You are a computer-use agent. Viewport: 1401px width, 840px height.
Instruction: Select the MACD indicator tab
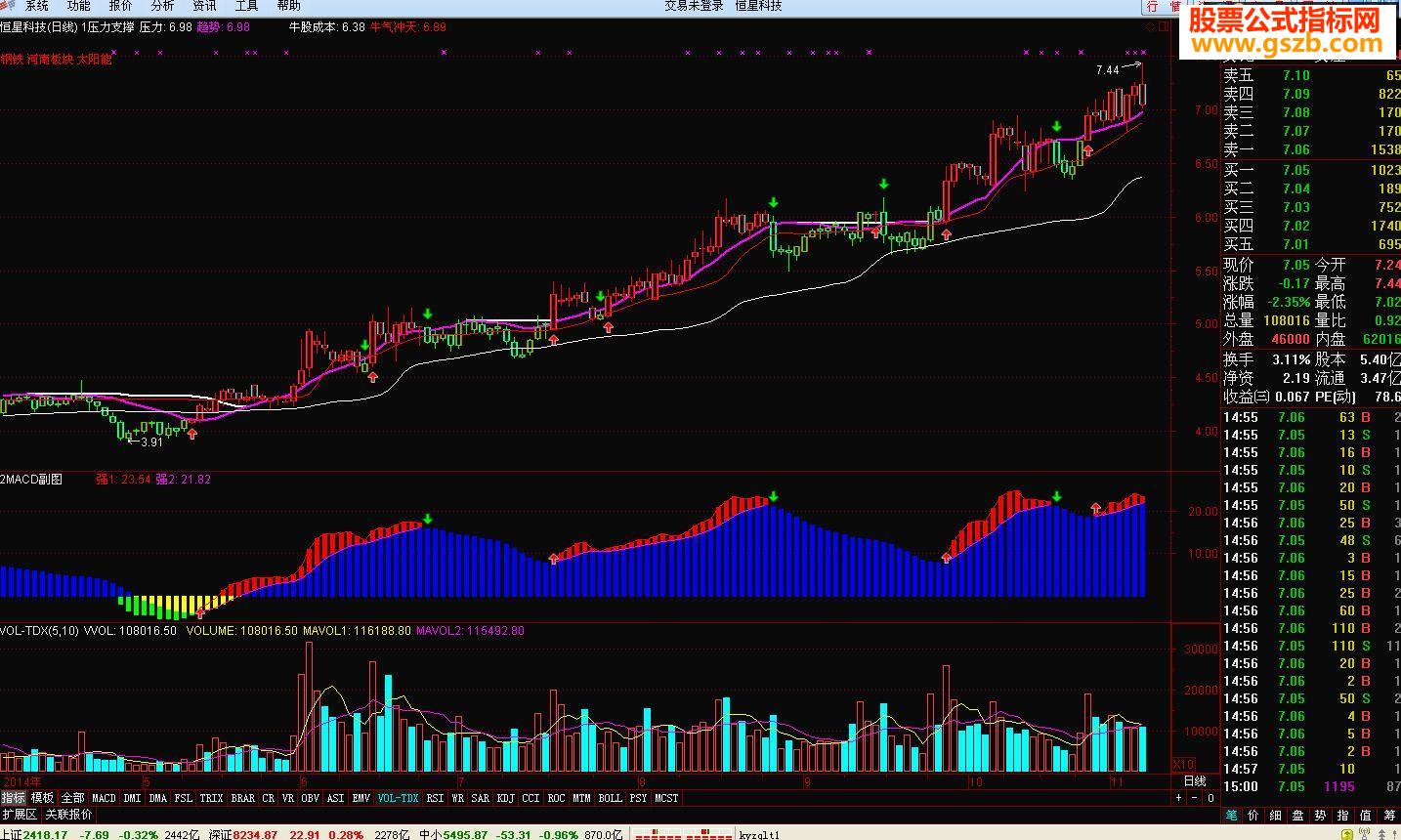click(104, 798)
